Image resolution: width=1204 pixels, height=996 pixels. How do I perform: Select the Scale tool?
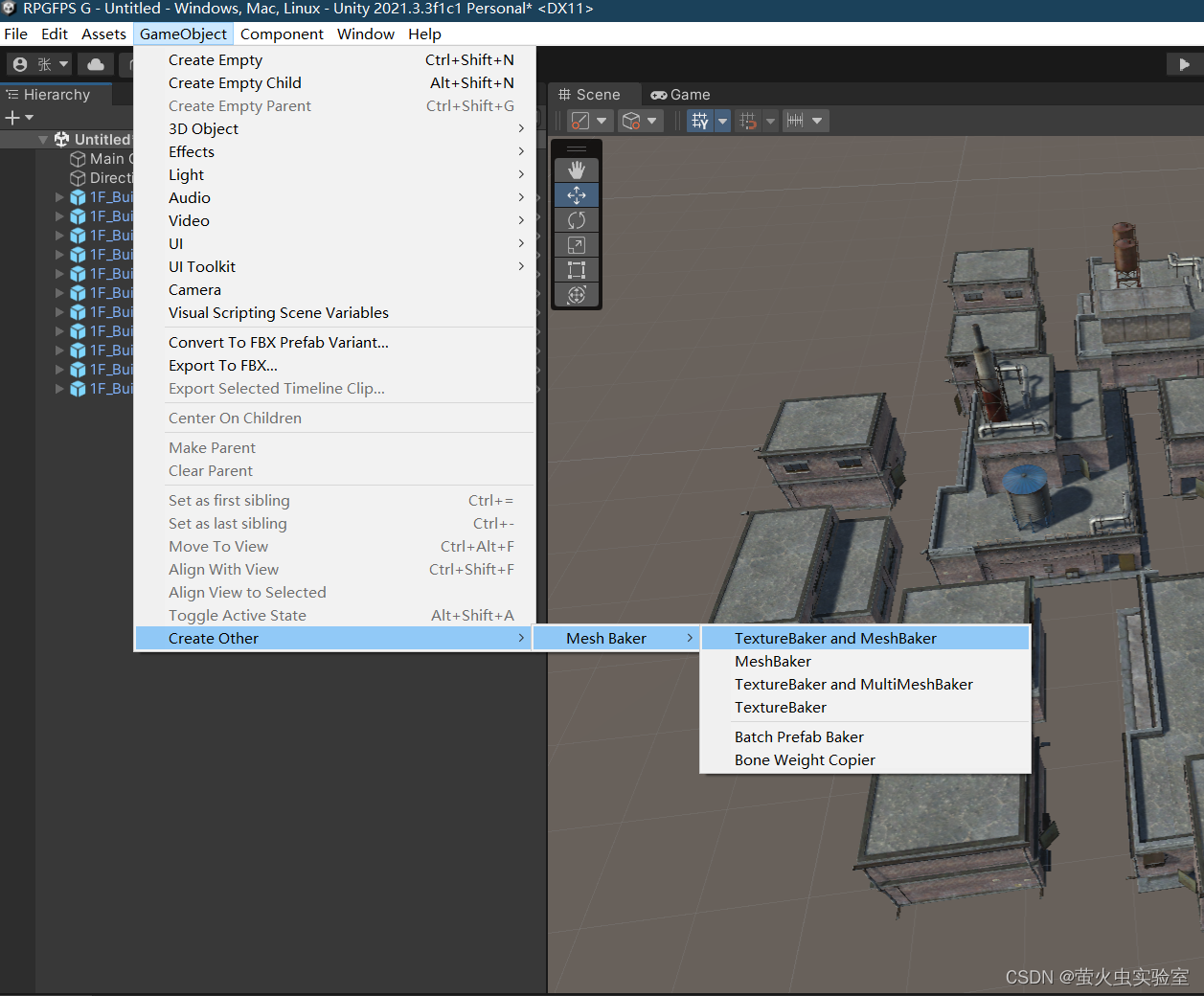[x=577, y=245]
